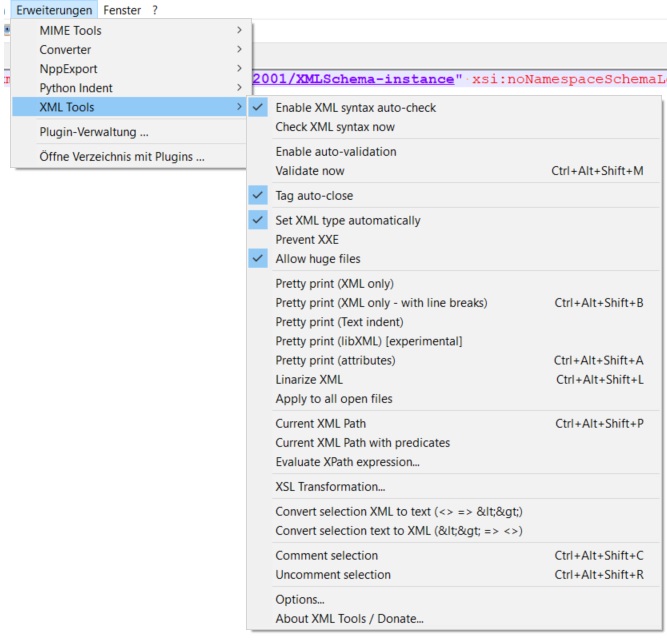Select Pretty print with line breaks

point(454,303)
